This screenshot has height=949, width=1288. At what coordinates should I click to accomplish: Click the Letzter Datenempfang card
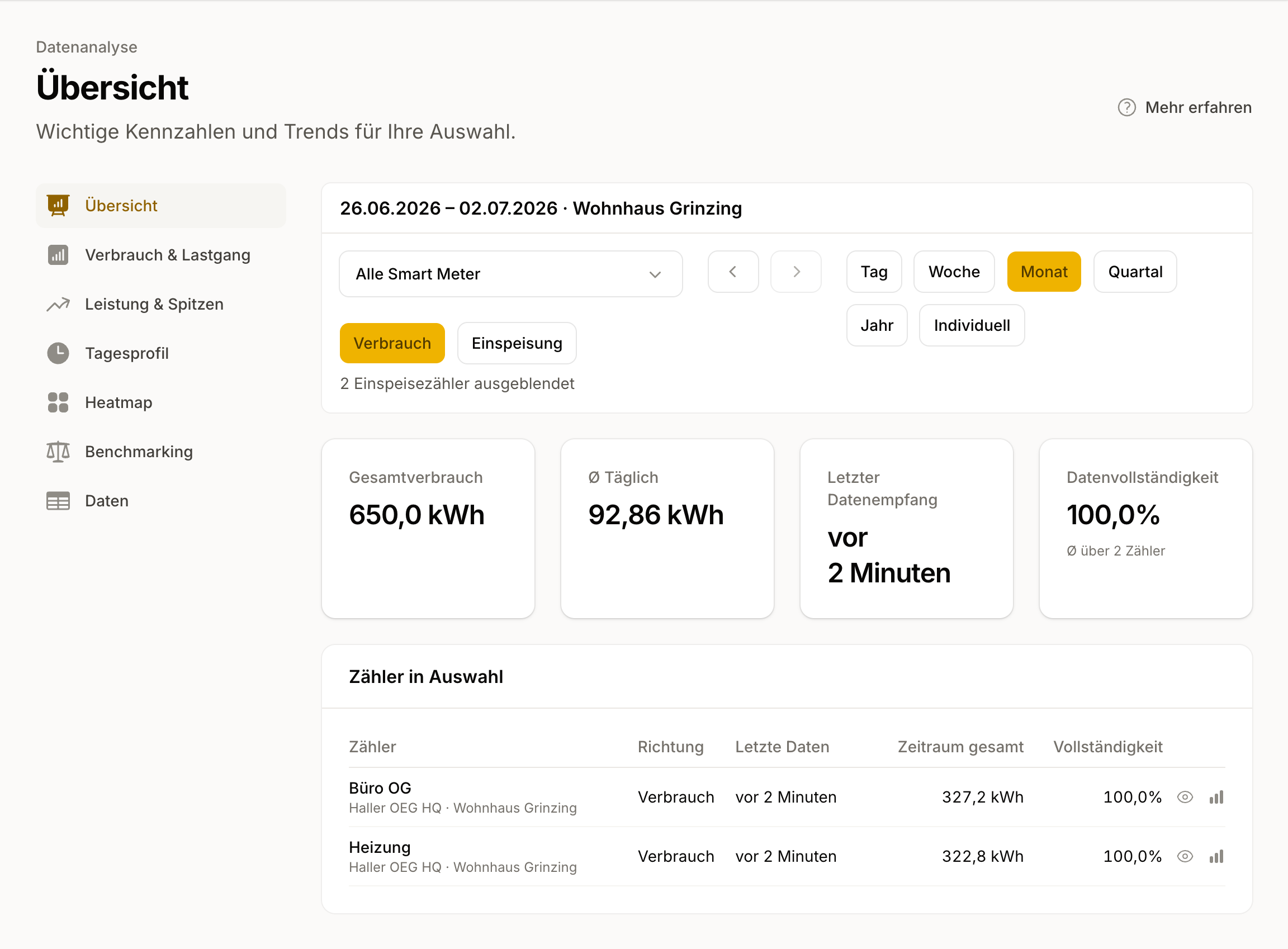pyautogui.click(x=907, y=529)
